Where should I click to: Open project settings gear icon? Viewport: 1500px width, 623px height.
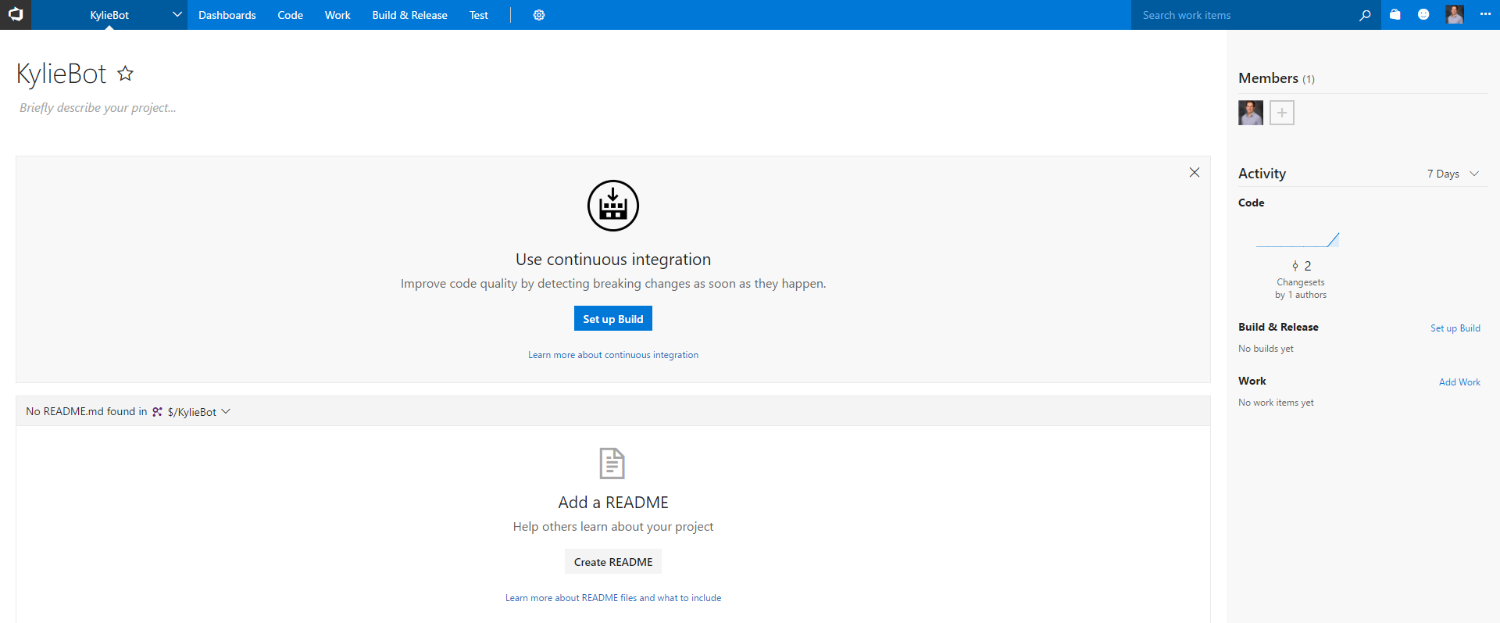[539, 15]
